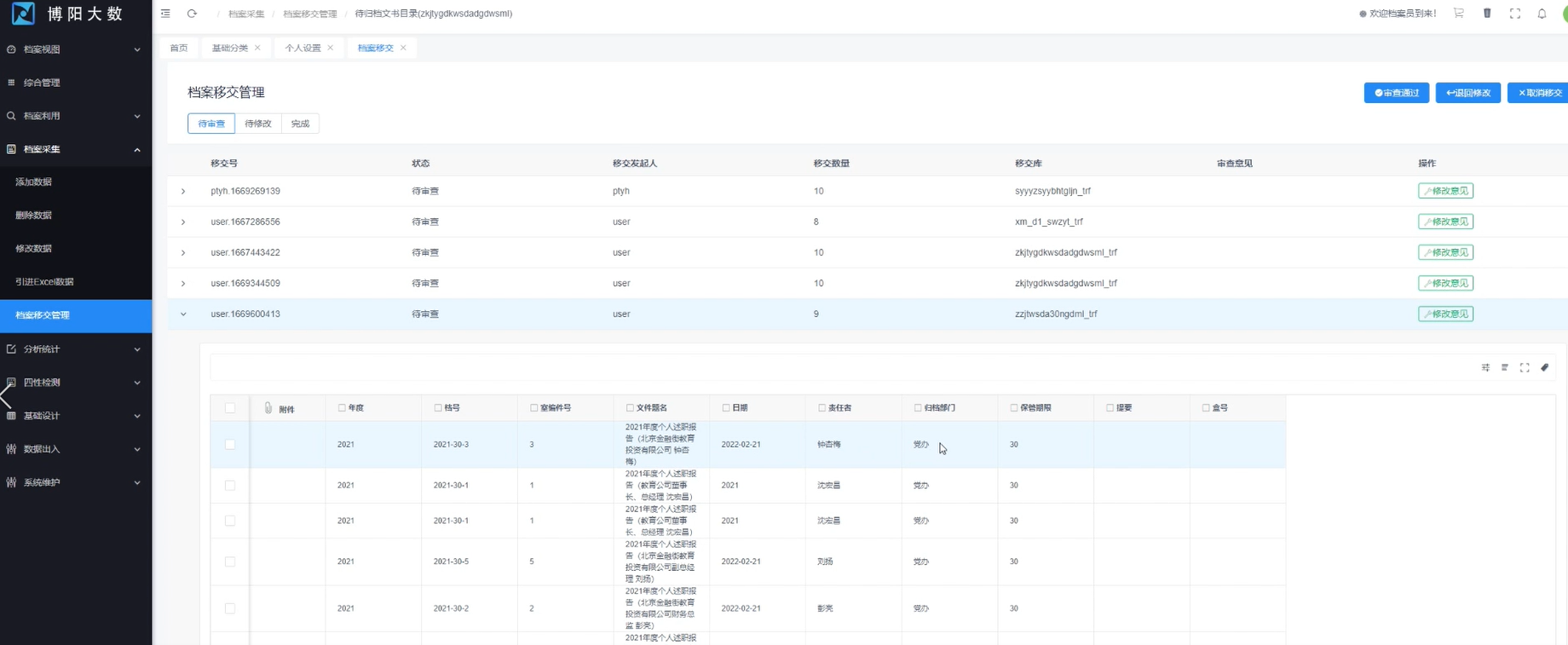Toggle the 保管期限 column header checkbox
The width and height of the screenshot is (1568, 645).
[x=1014, y=408]
